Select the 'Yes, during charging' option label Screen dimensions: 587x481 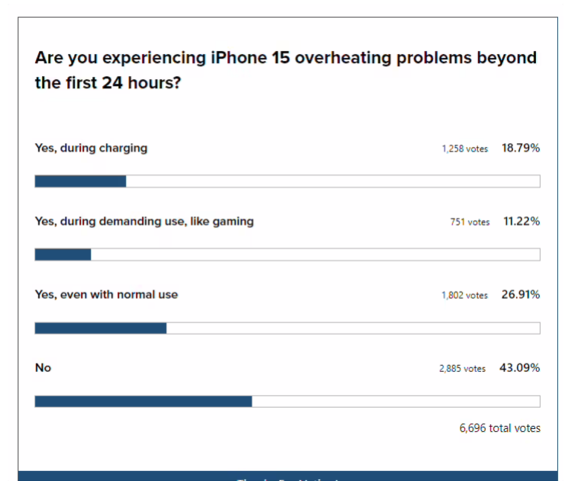coord(91,148)
